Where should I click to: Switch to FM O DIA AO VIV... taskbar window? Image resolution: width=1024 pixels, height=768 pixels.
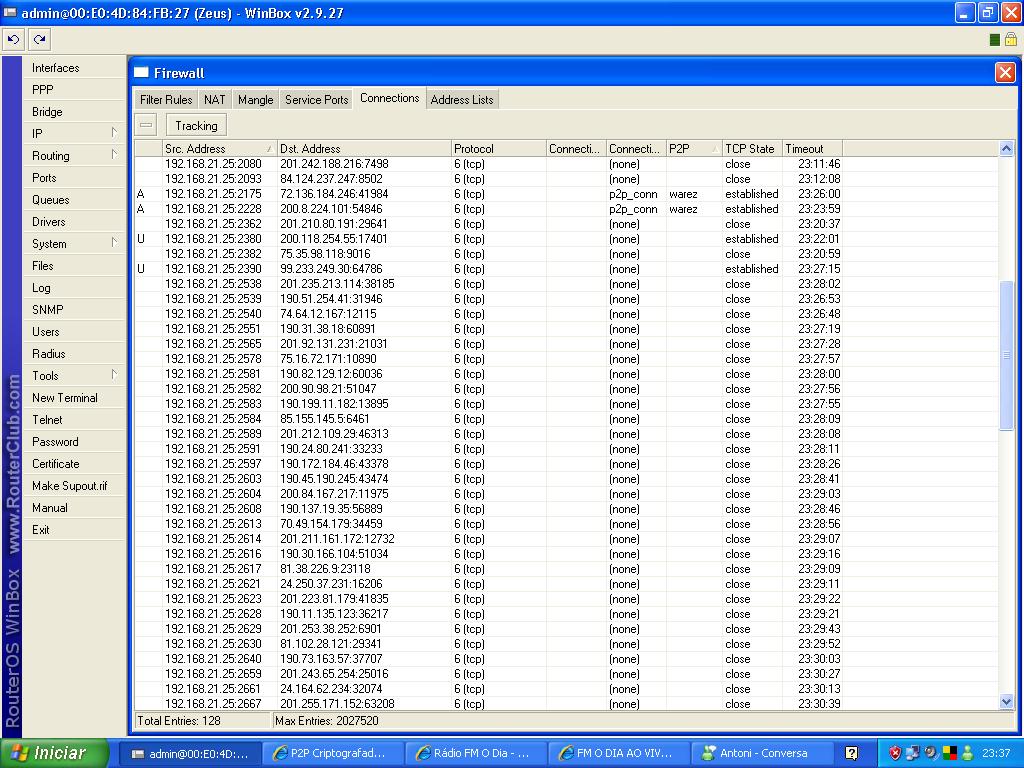(618, 753)
